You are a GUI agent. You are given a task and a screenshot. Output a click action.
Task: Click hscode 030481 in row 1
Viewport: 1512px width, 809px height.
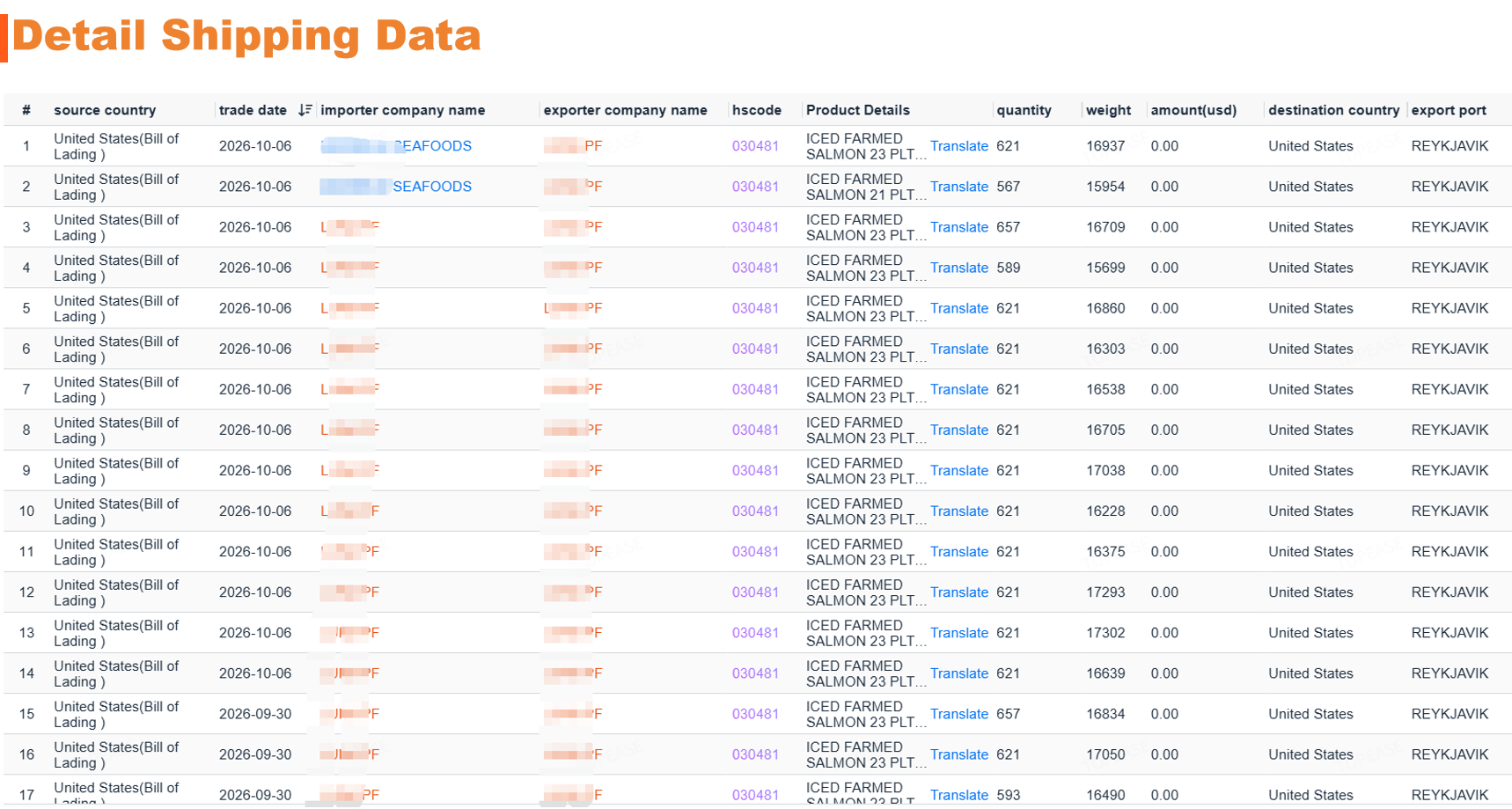[755, 146]
